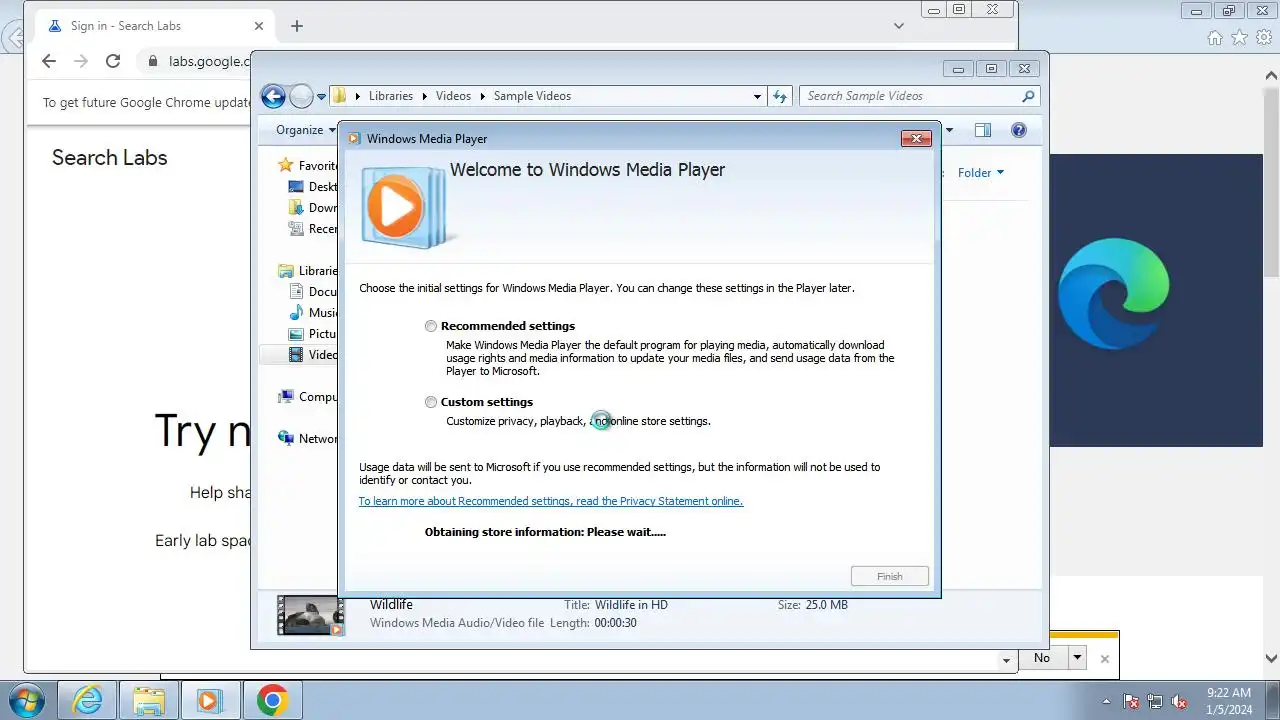The width and height of the screenshot is (1280, 720).
Task: Open the Privacy Statement online link
Action: pyautogui.click(x=551, y=501)
